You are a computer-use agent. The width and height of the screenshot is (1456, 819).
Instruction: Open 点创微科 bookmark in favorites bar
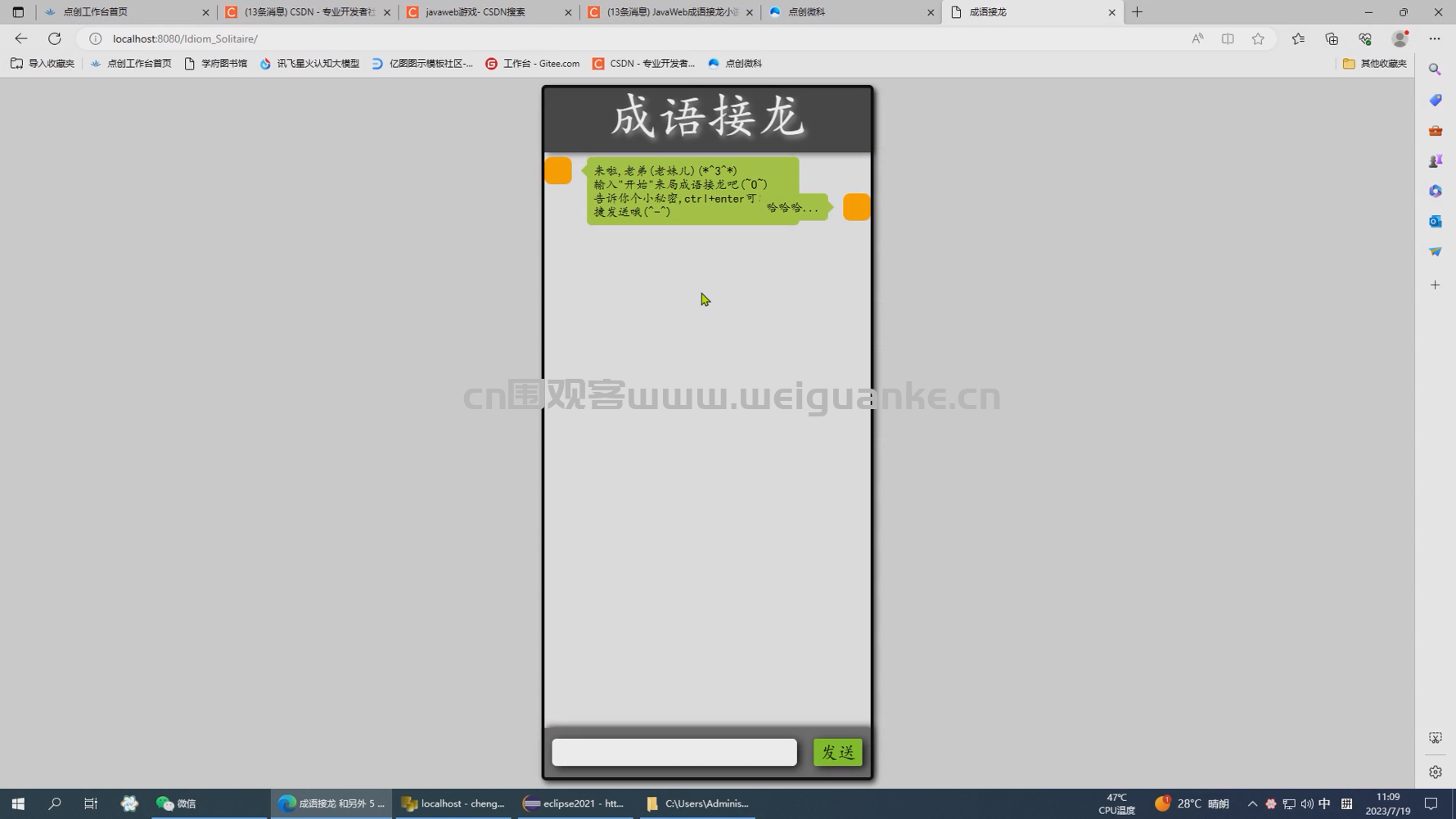735,63
